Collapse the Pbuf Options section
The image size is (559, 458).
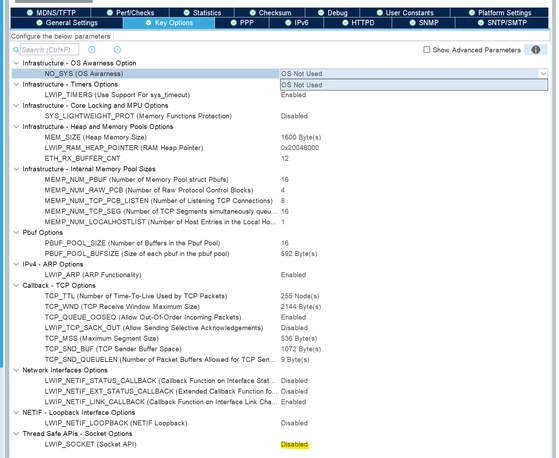pos(16,232)
